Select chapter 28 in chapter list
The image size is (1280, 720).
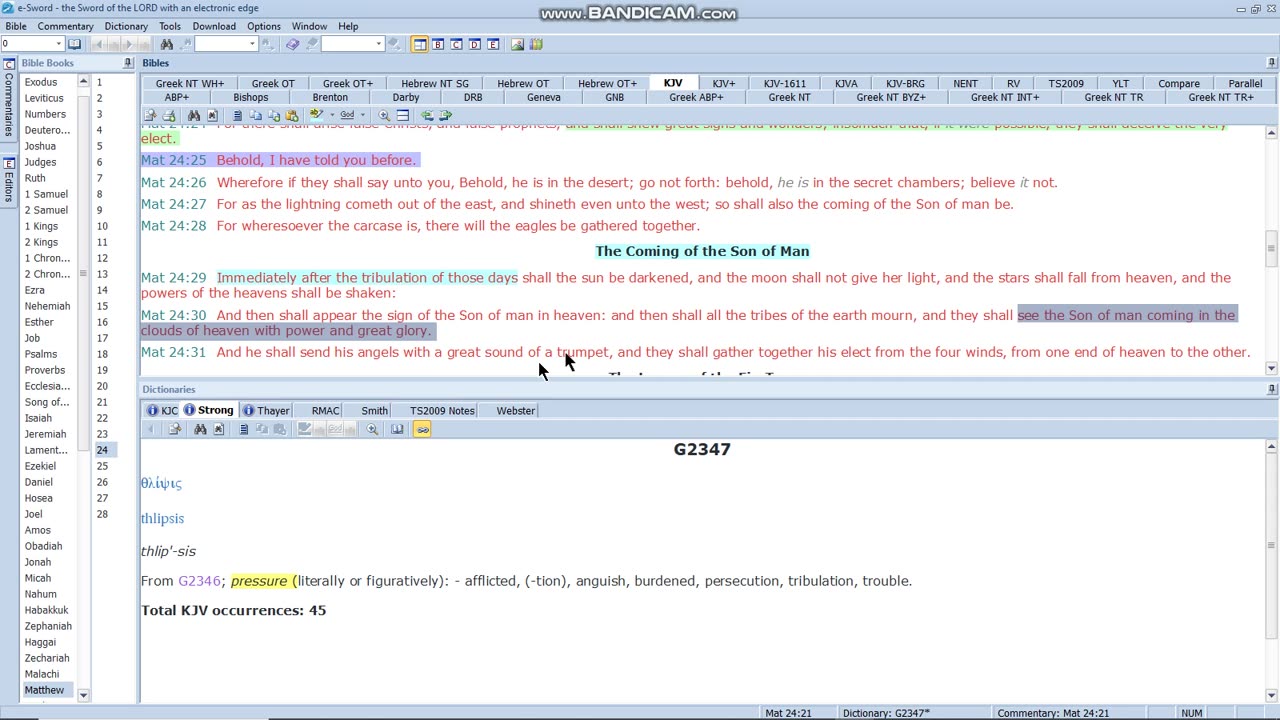click(102, 514)
